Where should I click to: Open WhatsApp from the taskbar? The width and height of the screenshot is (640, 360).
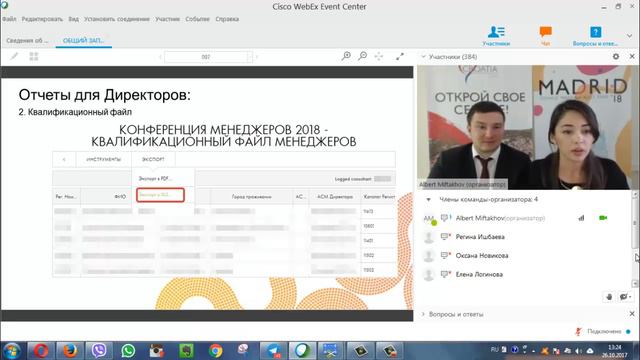click(x=128, y=351)
